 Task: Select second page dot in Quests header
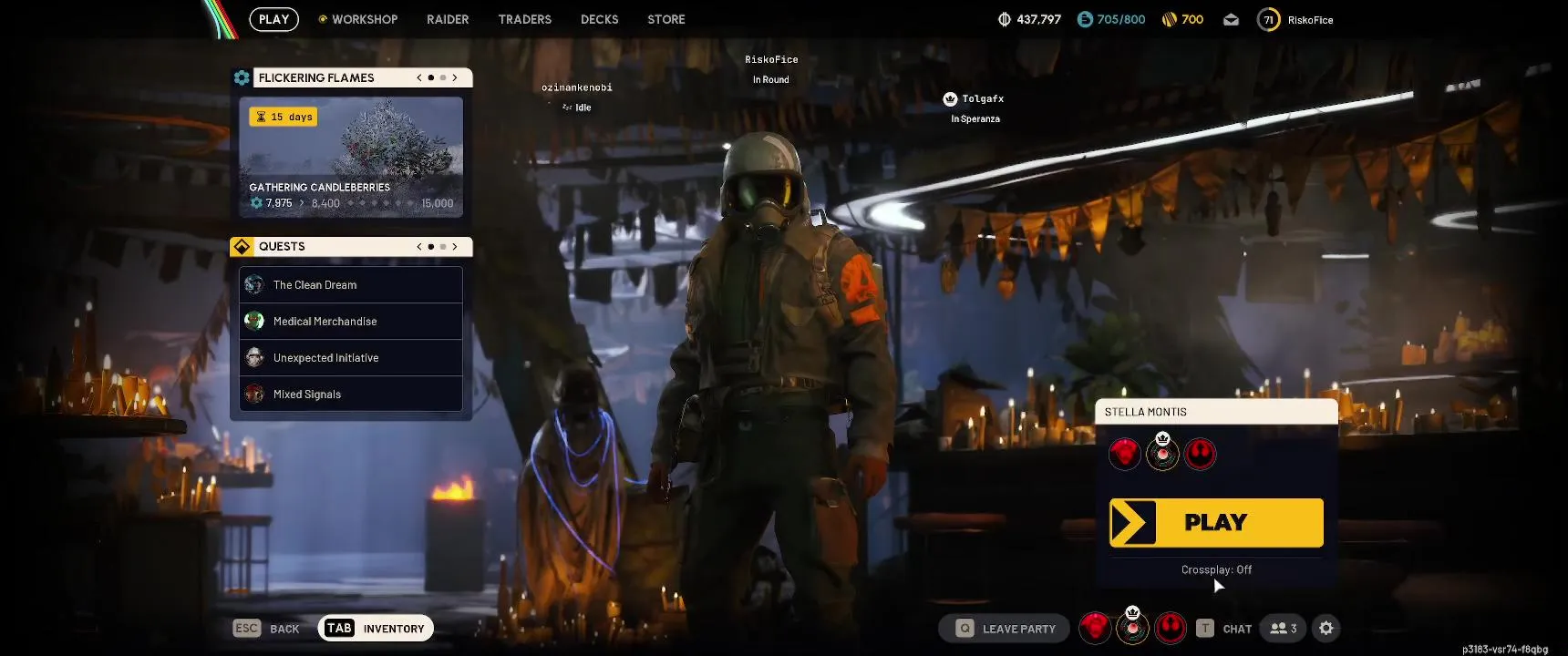(443, 246)
